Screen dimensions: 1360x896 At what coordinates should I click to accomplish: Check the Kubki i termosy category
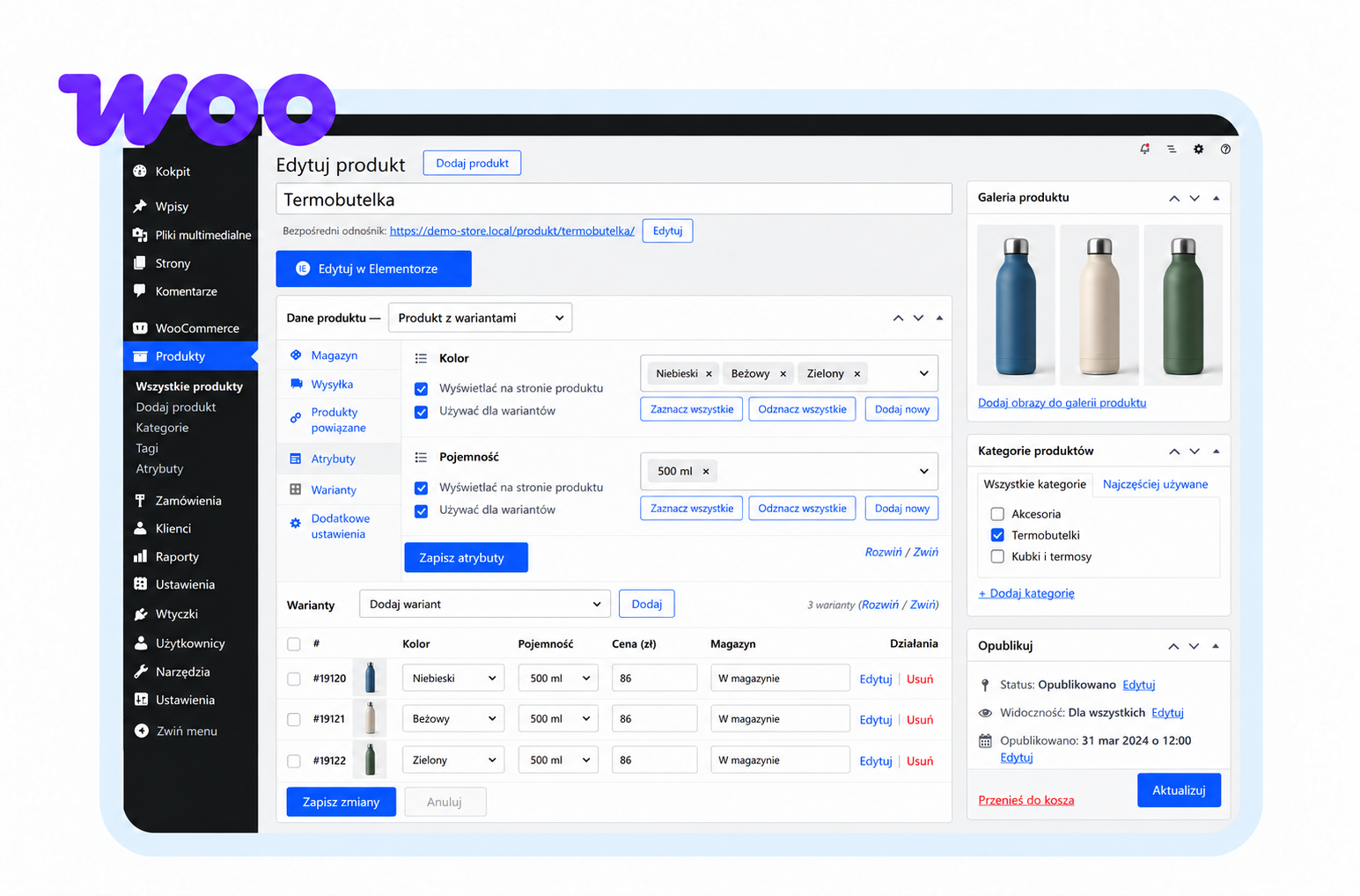[997, 556]
